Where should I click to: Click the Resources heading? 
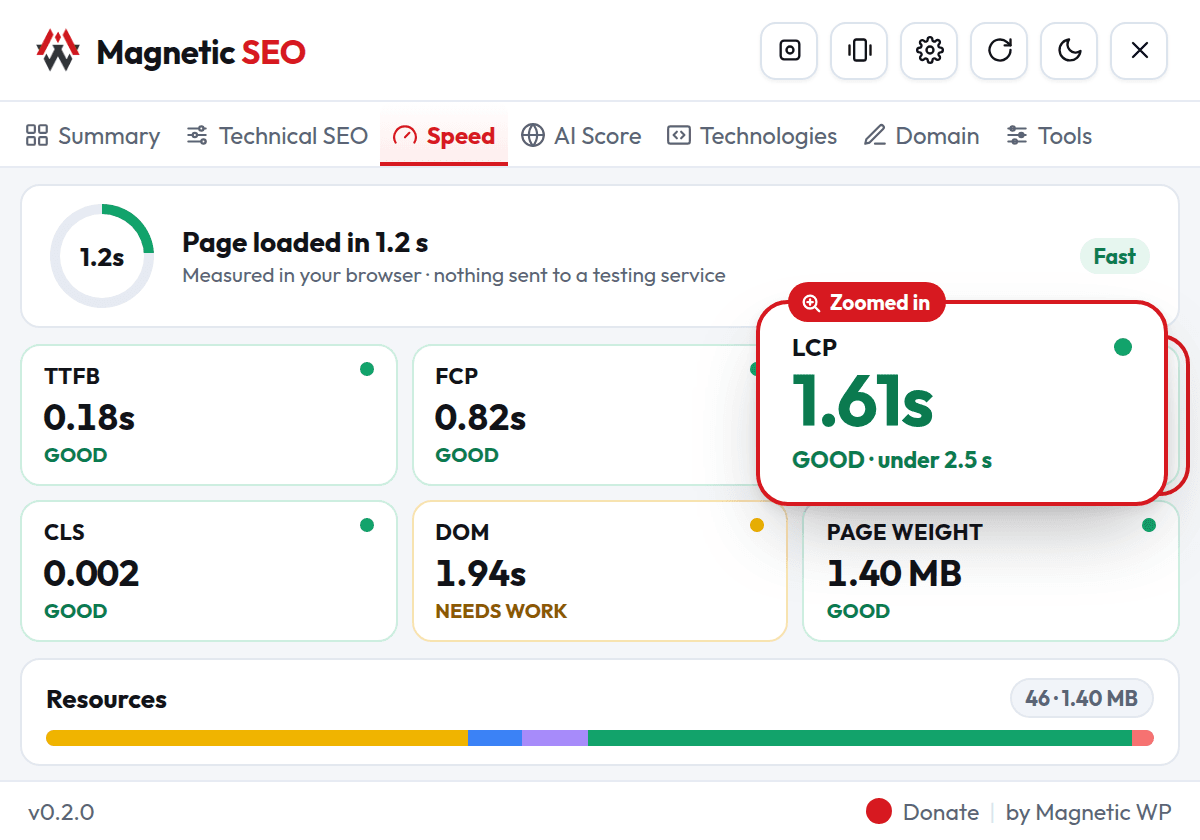tap(107, 699)
